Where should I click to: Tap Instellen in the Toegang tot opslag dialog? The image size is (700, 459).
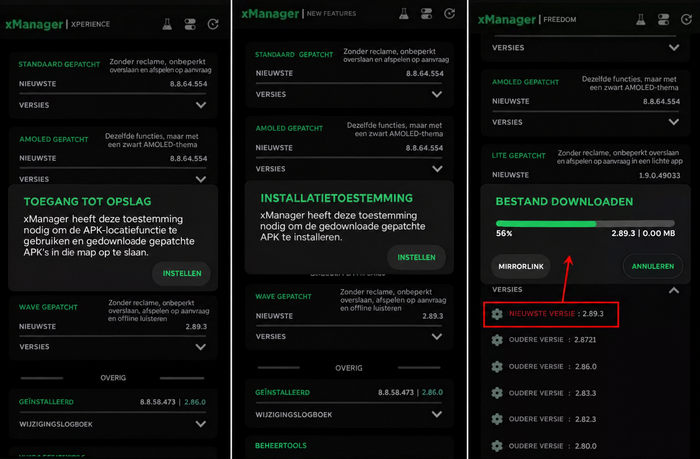pyautogui.click(x=182, y=273)
